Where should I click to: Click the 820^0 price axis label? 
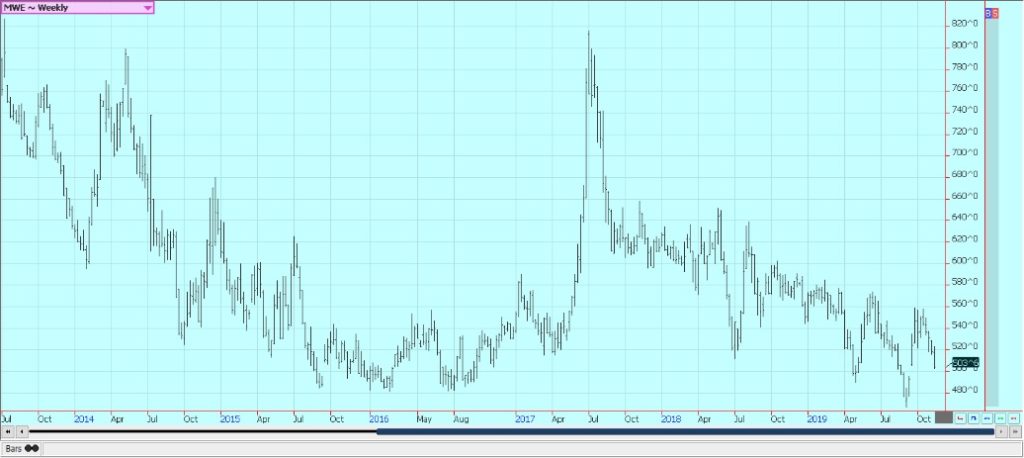click(965, 24)
